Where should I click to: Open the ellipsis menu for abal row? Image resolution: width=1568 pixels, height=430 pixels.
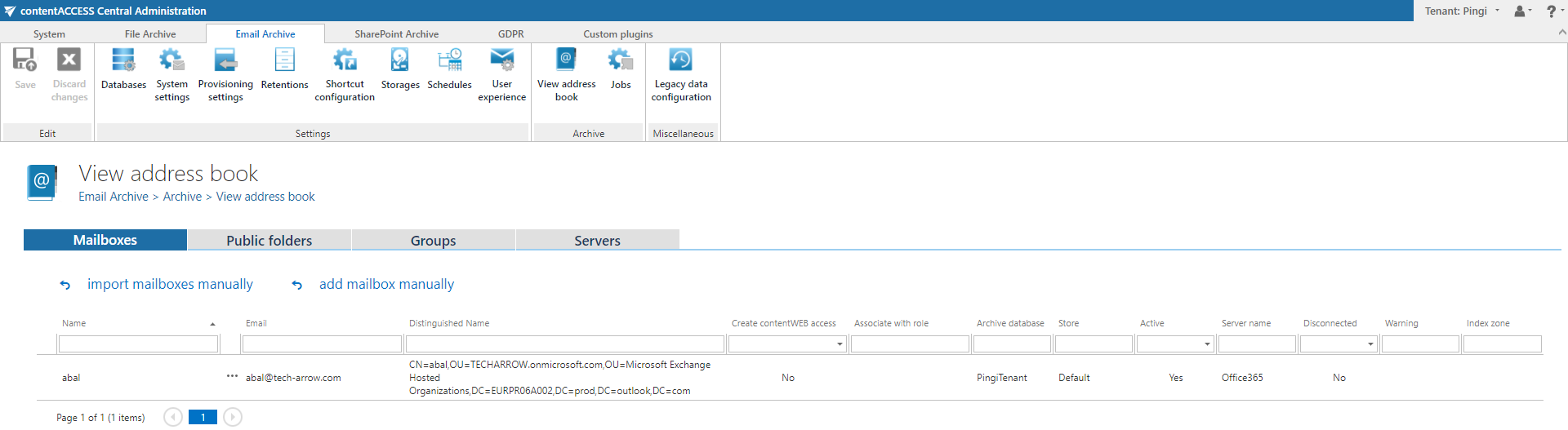[232, 377]
